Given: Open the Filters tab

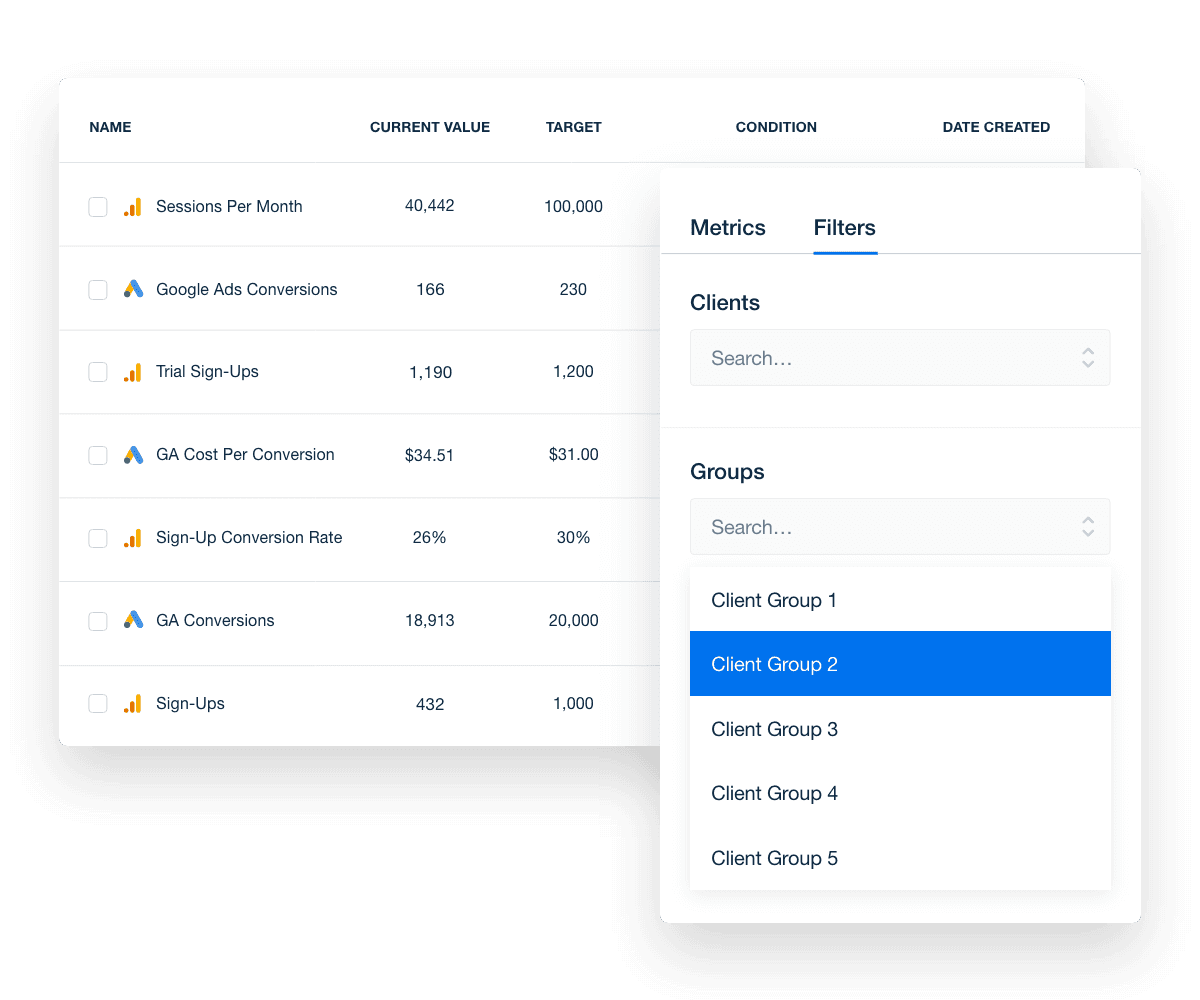Looking at the screenshot, I should [x=844, y=228].
